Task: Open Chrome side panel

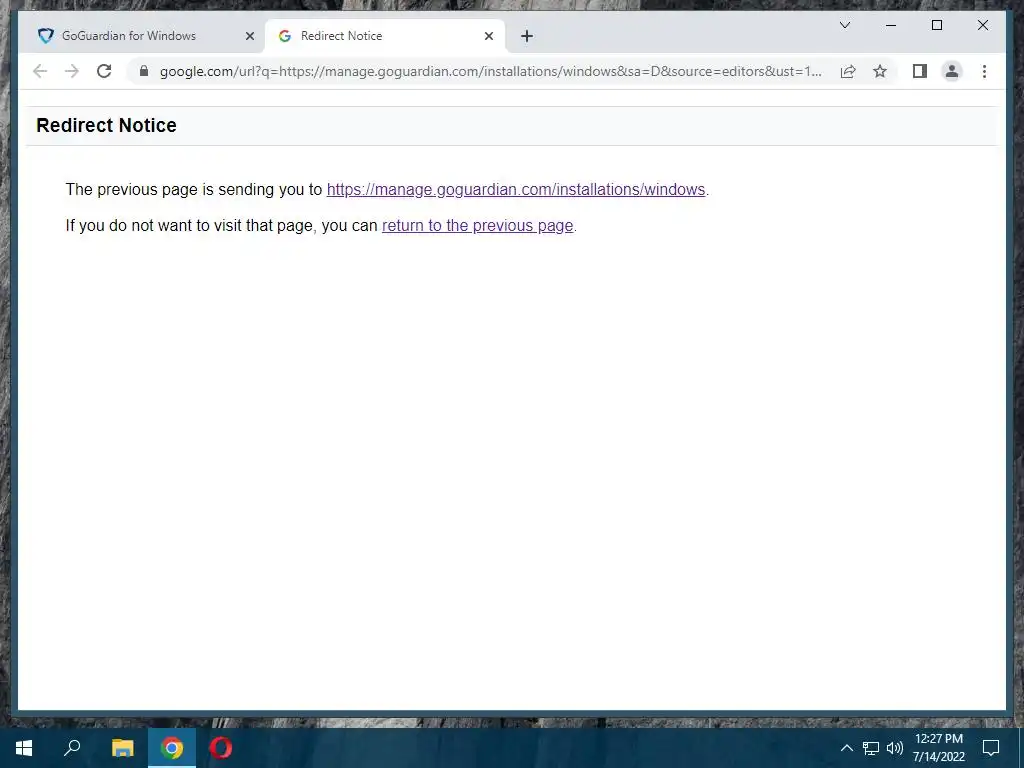Action: 920,71
